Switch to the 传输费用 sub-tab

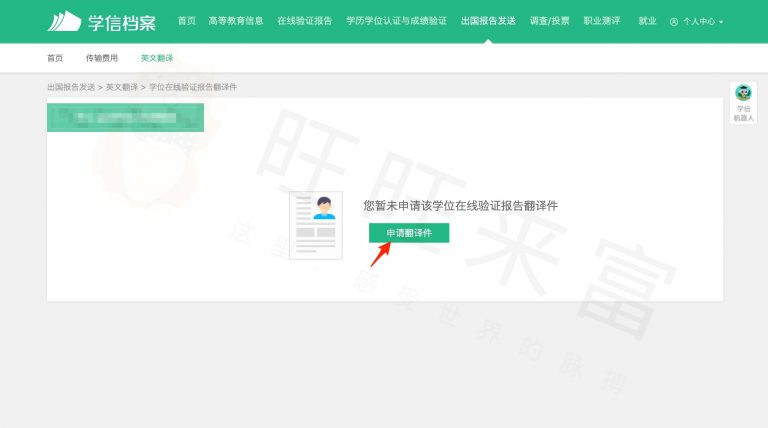(x=101, y=58)
